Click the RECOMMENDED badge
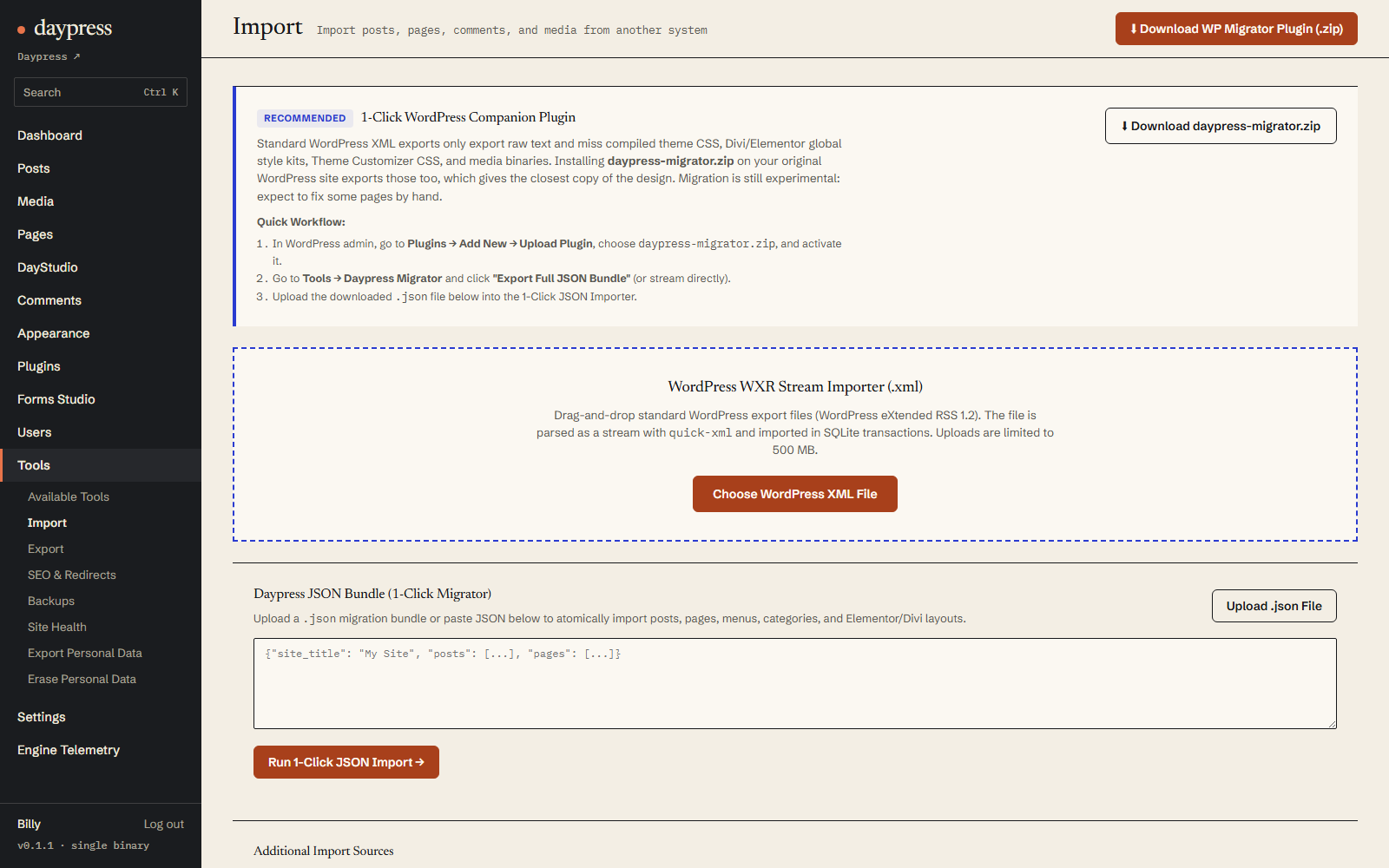Image resolution: width=1389 pixels, height=868 pixels. (x=305, y=118)
